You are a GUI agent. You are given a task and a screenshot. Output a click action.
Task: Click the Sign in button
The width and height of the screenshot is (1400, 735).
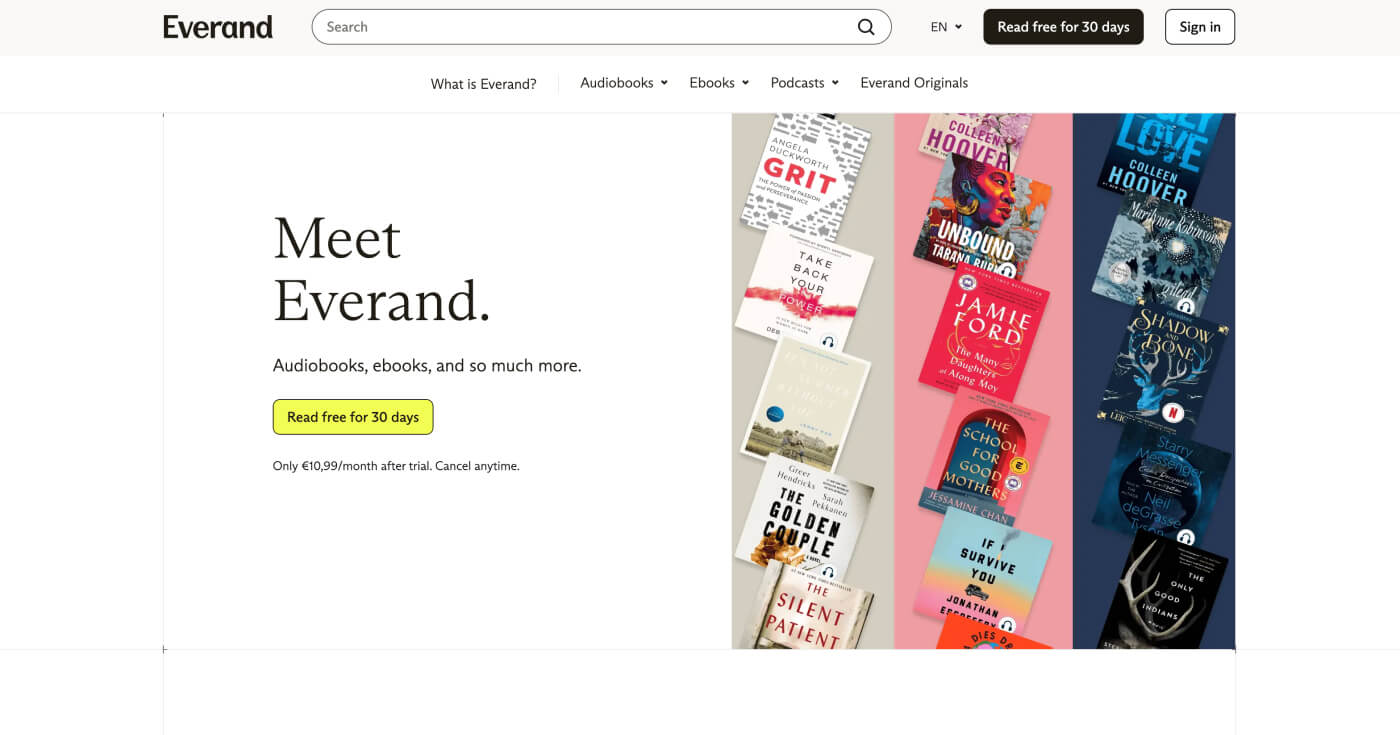click(1199, 27)
